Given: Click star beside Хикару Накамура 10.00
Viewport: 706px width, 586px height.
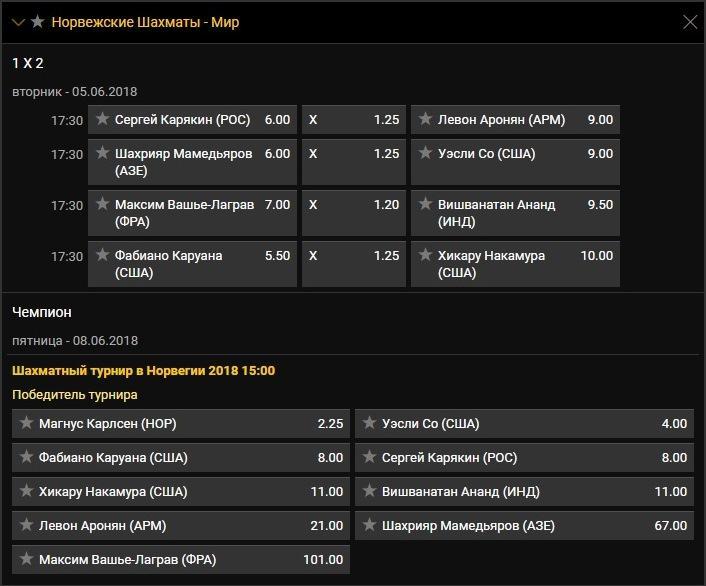Looking at the screenshot, I should tap(425, 256).
